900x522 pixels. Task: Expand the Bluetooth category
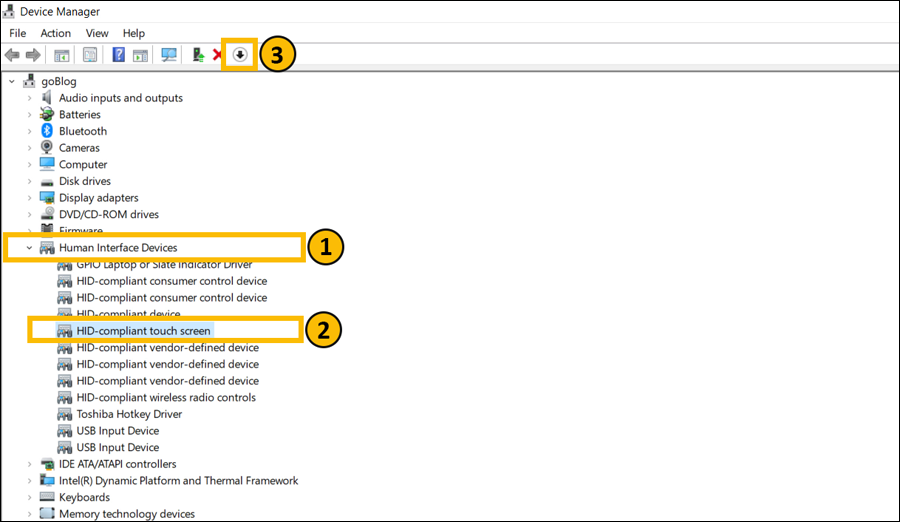pos(30,131)
